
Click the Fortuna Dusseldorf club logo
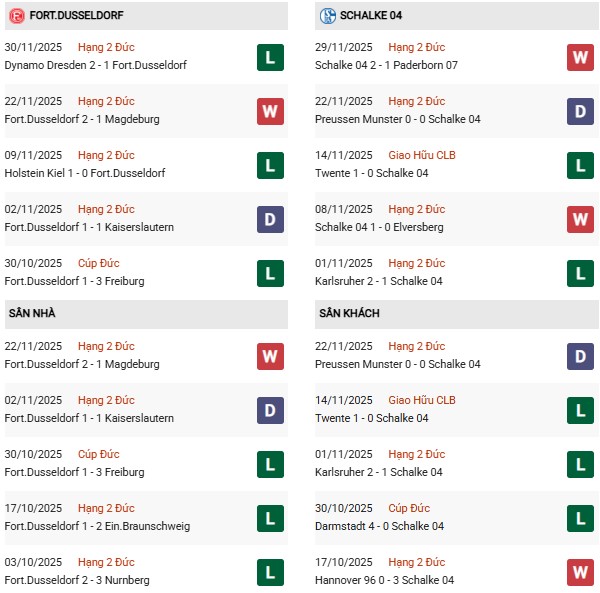pos(16,16)
